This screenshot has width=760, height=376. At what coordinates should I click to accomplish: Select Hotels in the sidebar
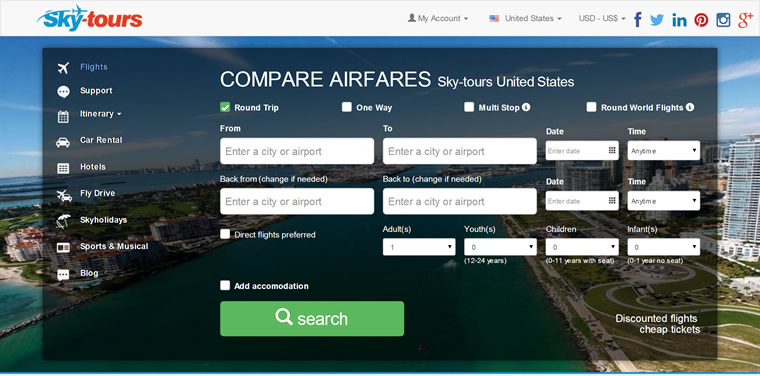(93, 167)
